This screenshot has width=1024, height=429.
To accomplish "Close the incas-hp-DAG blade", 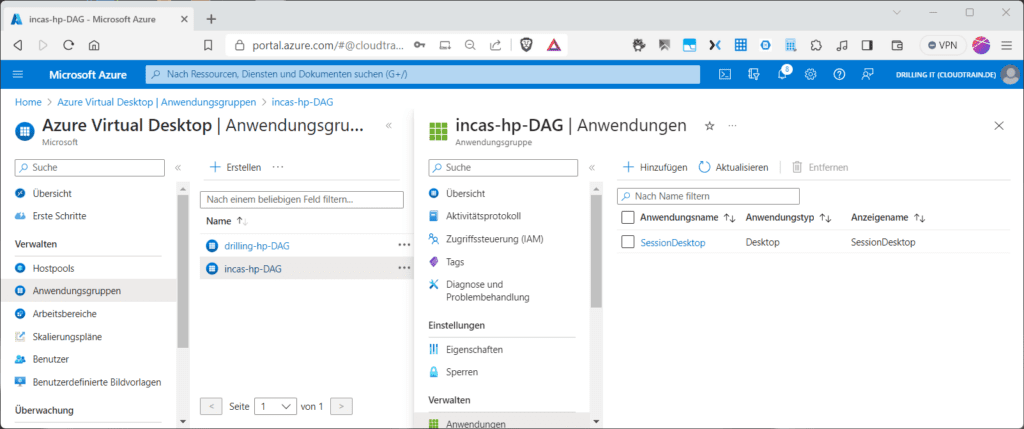I will [999, 126].
